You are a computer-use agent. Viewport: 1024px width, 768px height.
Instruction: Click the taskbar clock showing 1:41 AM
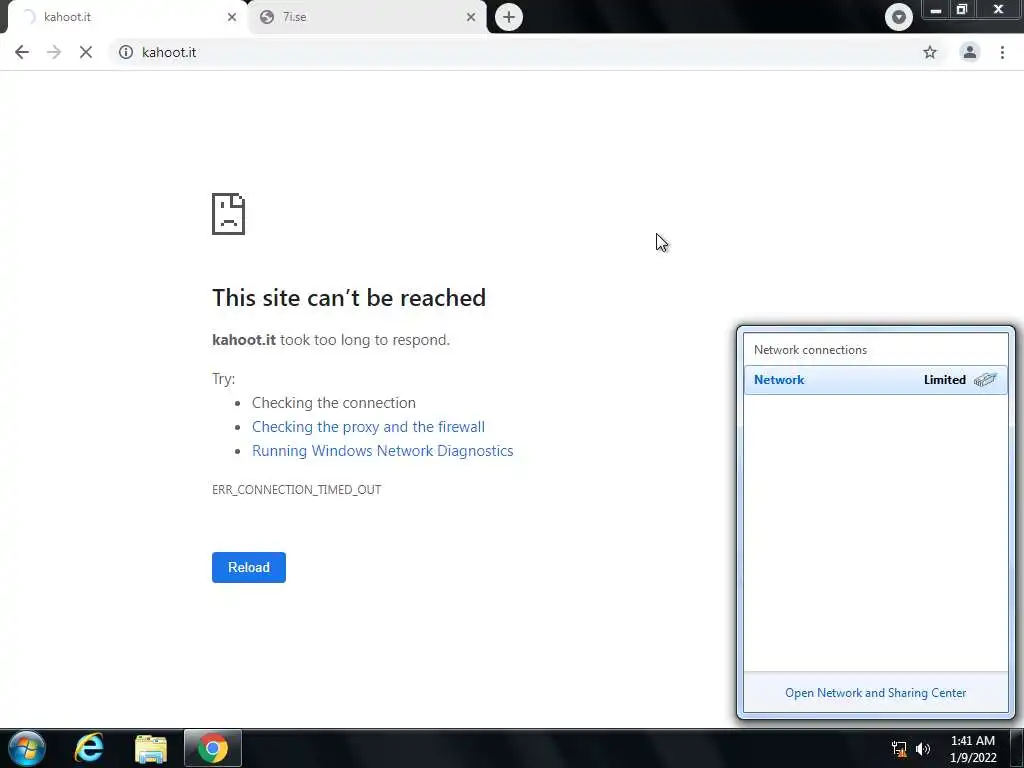(x=973, y=749)
